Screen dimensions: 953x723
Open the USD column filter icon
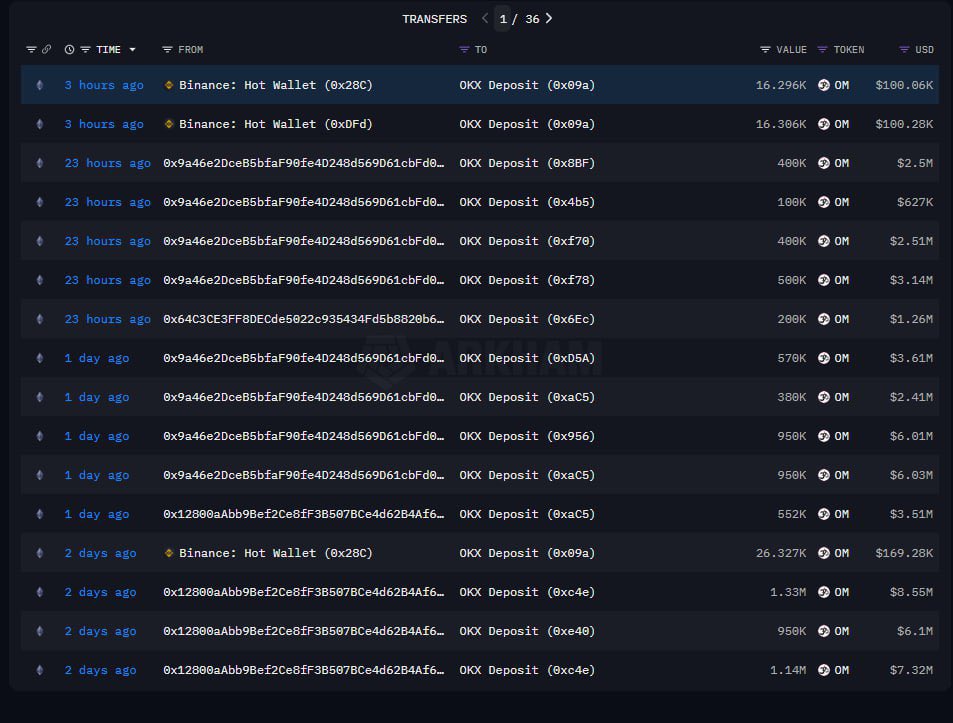click(904, 49)
